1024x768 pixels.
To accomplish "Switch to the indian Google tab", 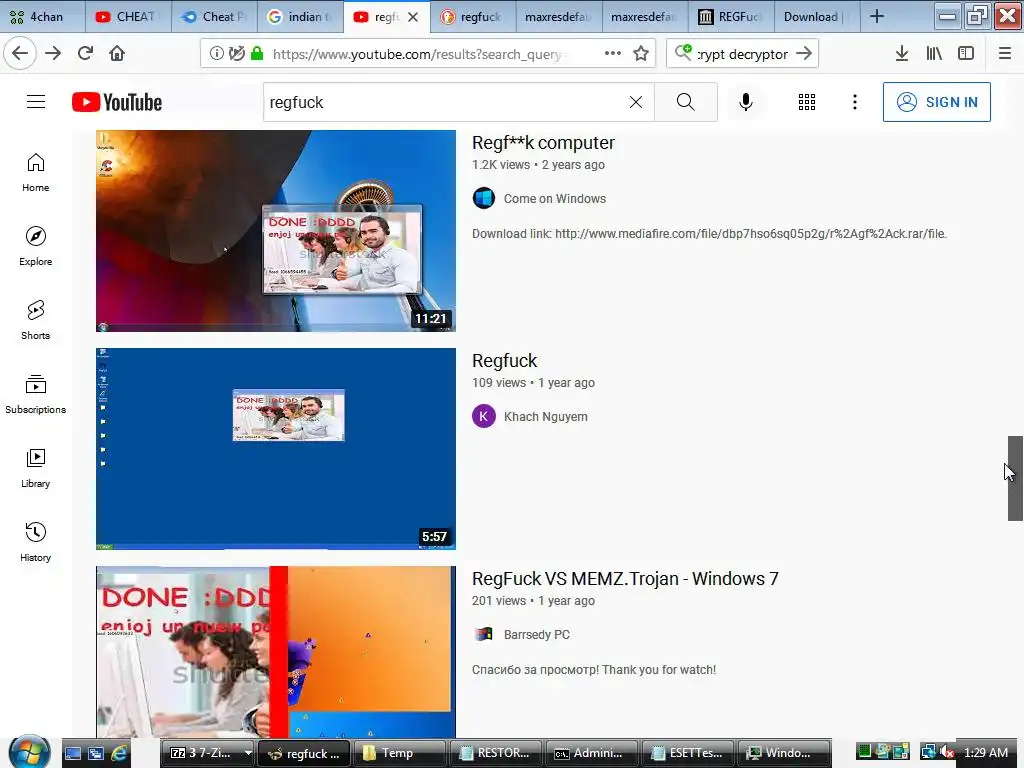I will tap(301, 17).
